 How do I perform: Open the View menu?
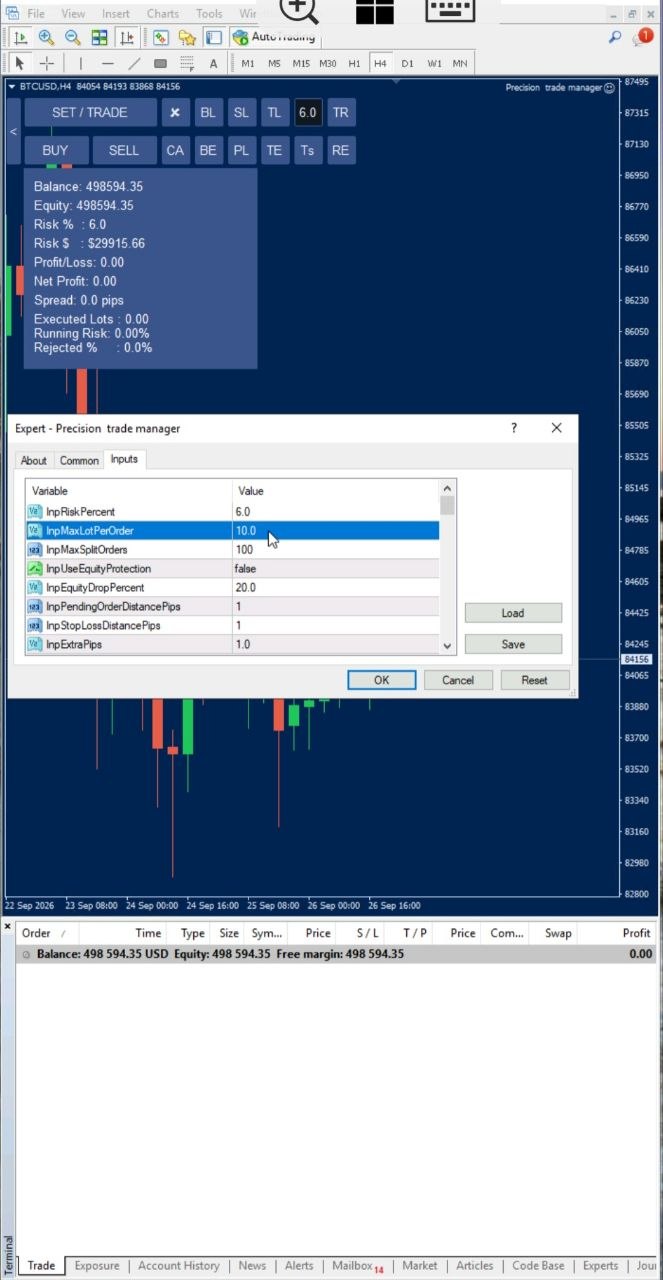pyautogui.click(x=73, y=14)
